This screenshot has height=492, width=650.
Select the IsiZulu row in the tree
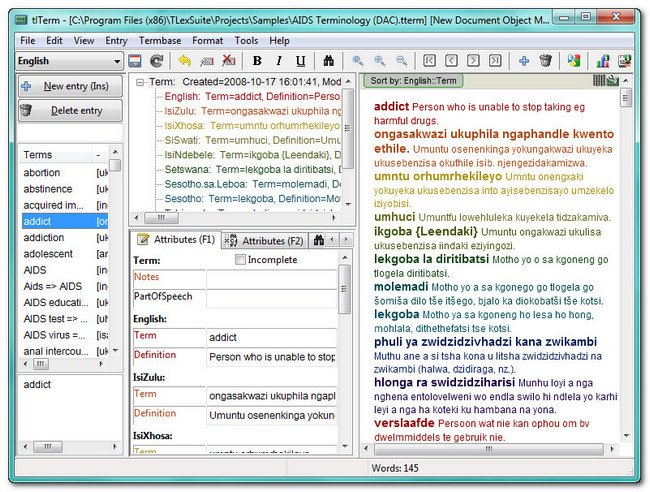click(252, 111)
